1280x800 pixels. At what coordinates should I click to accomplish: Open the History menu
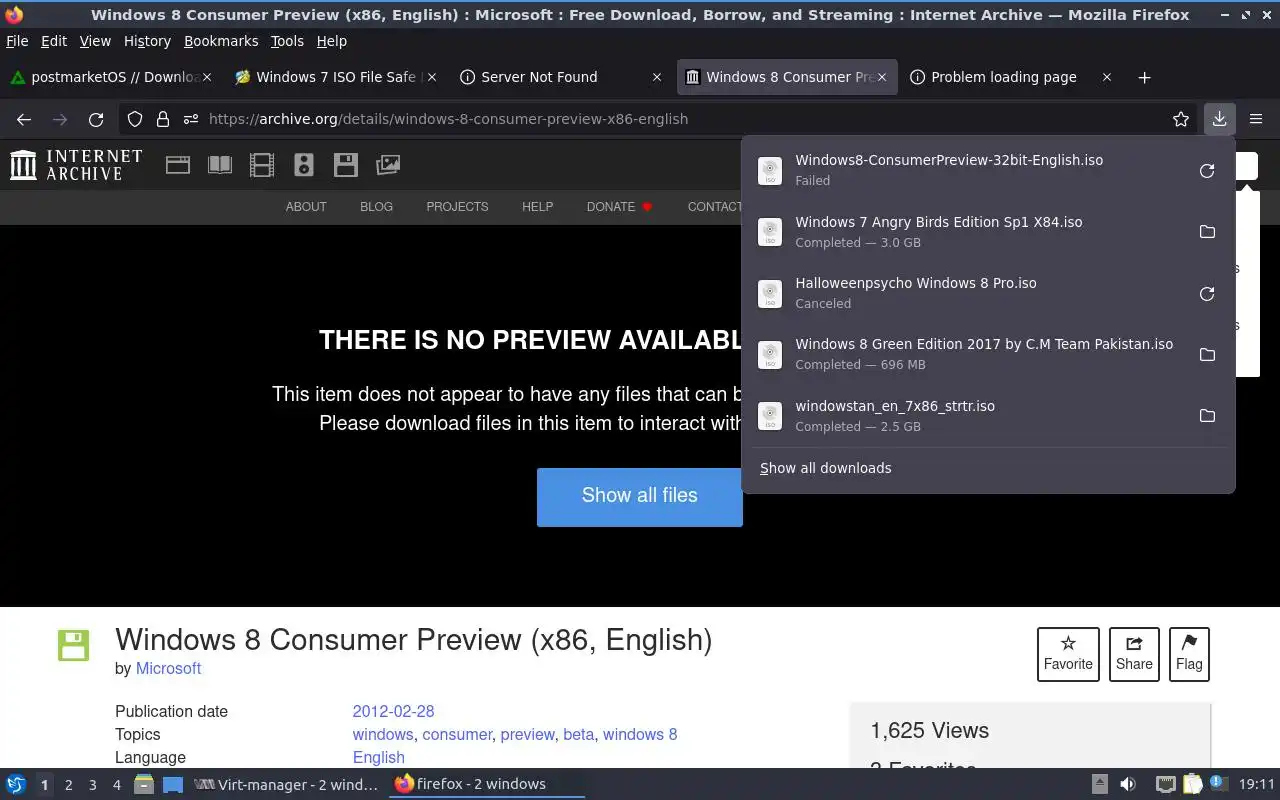coord(147,41)
